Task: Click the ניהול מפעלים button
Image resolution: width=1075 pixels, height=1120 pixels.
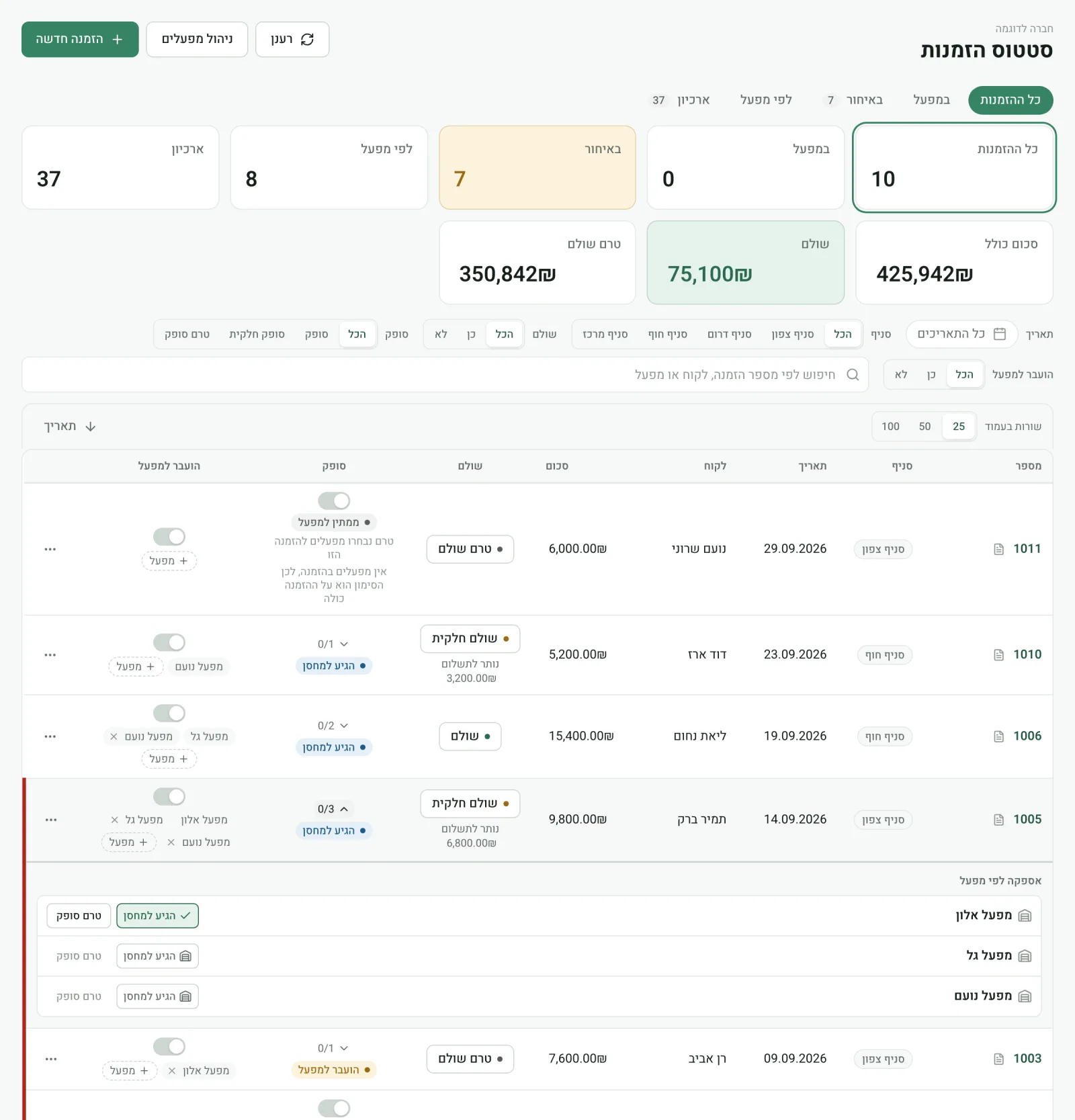Action: click(197, 40)
